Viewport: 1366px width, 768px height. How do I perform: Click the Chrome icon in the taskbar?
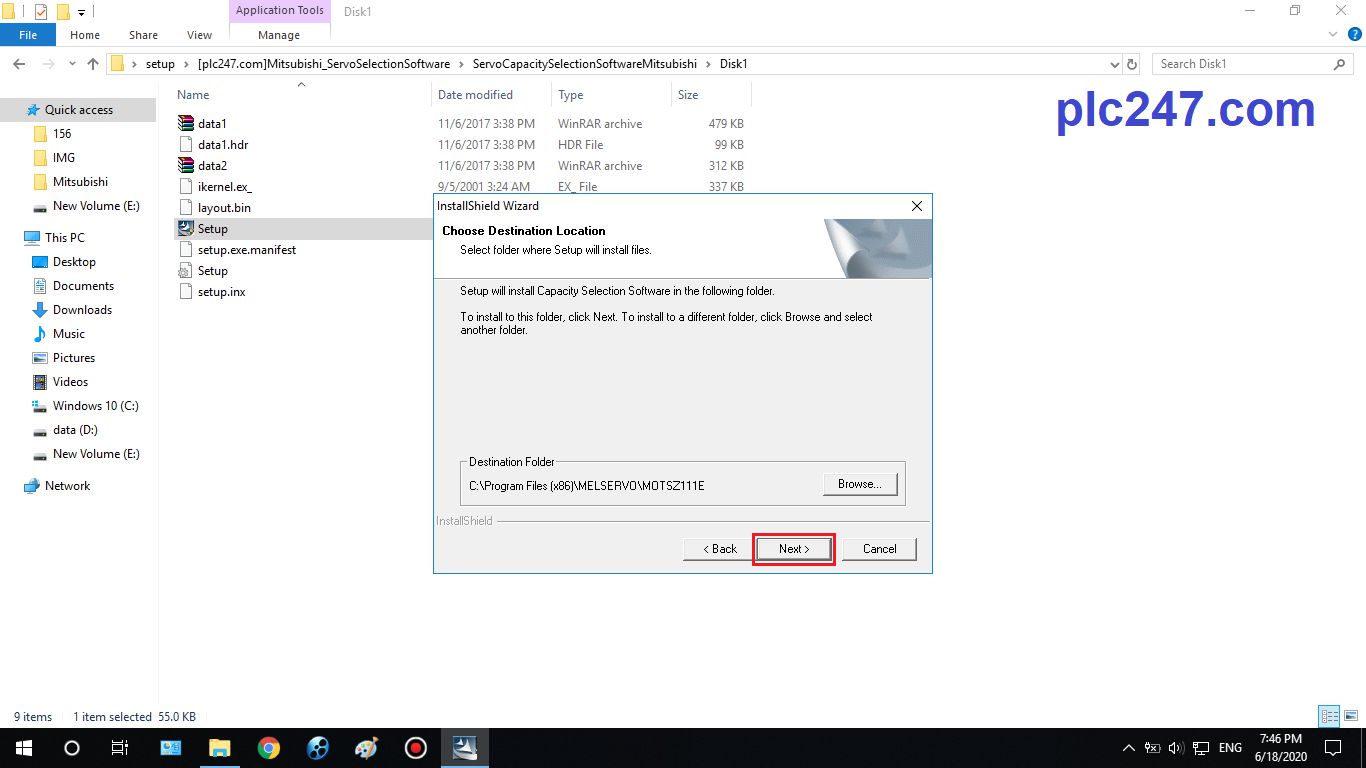click(x=268, y=748)
